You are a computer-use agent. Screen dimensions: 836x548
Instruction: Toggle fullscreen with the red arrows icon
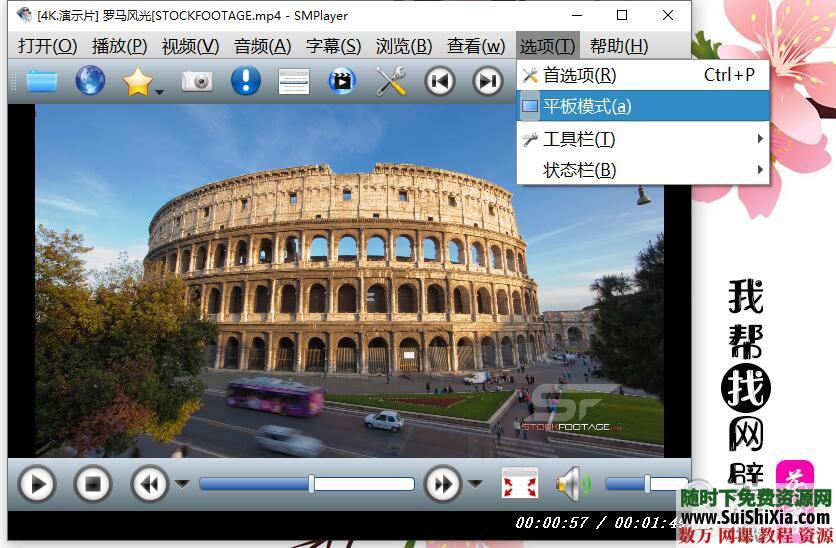[519, 485]
